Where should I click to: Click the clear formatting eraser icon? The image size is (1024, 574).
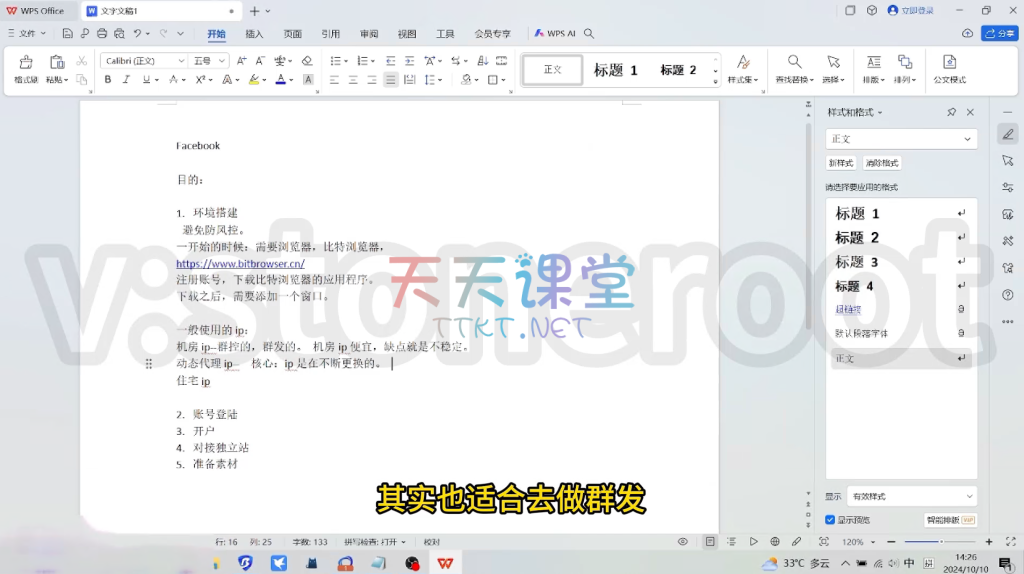click(x=307, y=61)
